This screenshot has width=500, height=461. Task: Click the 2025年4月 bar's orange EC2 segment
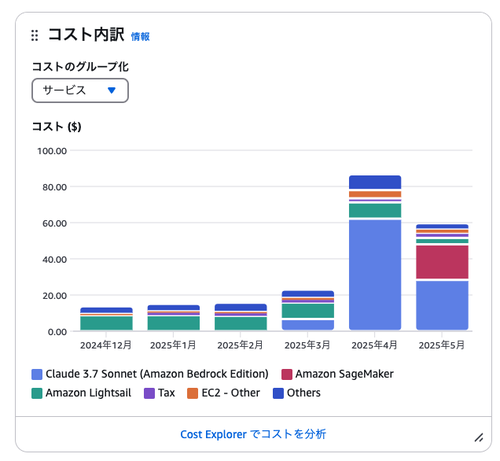(375, 194)
